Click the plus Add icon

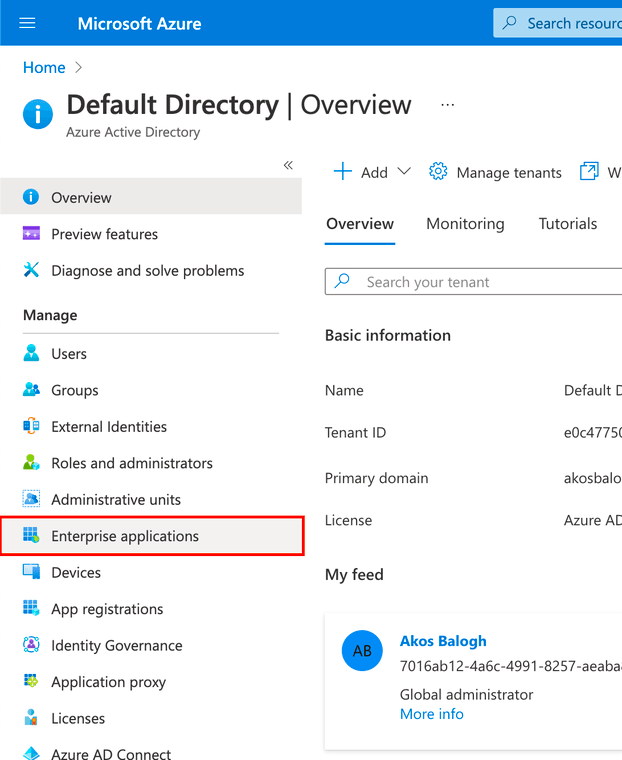(343, 171)
